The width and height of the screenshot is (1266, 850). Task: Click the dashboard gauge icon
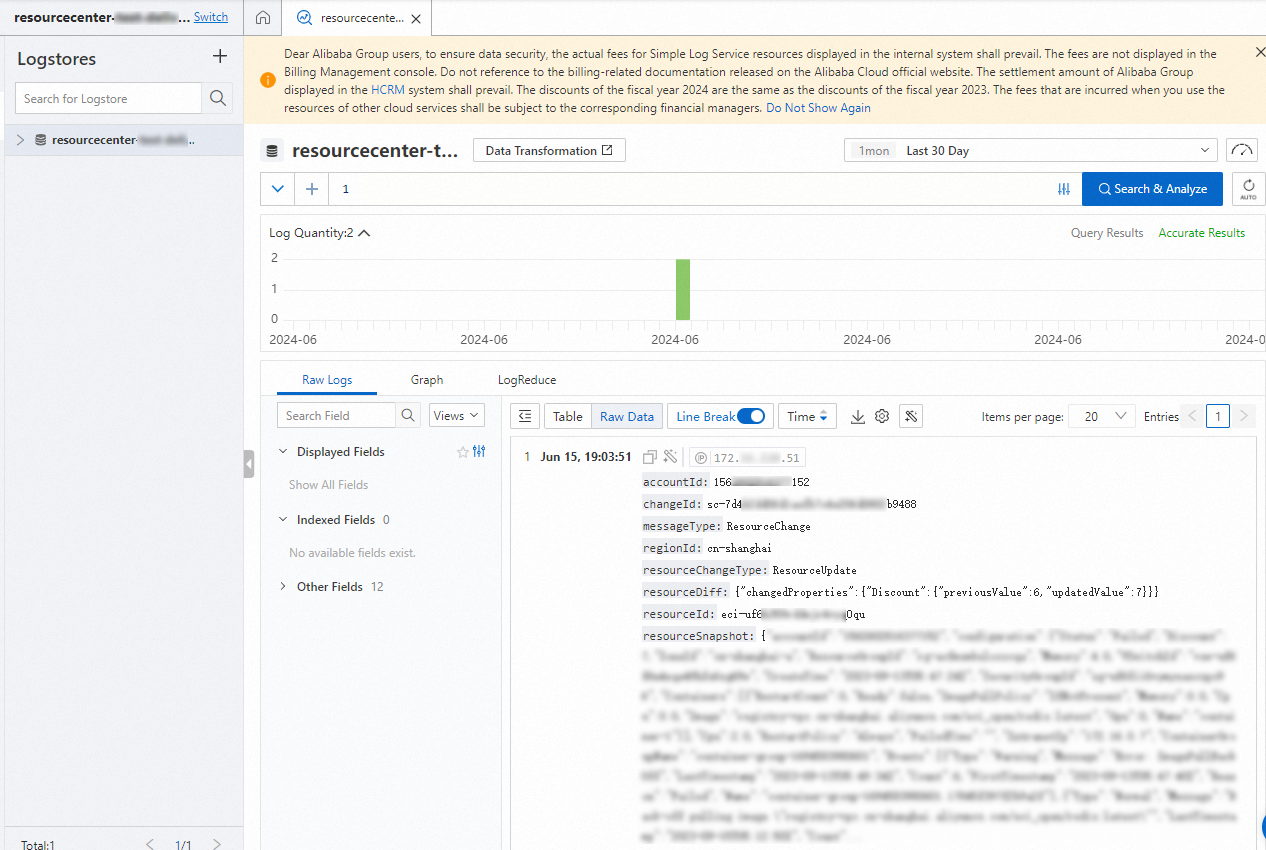(1242, 150)
